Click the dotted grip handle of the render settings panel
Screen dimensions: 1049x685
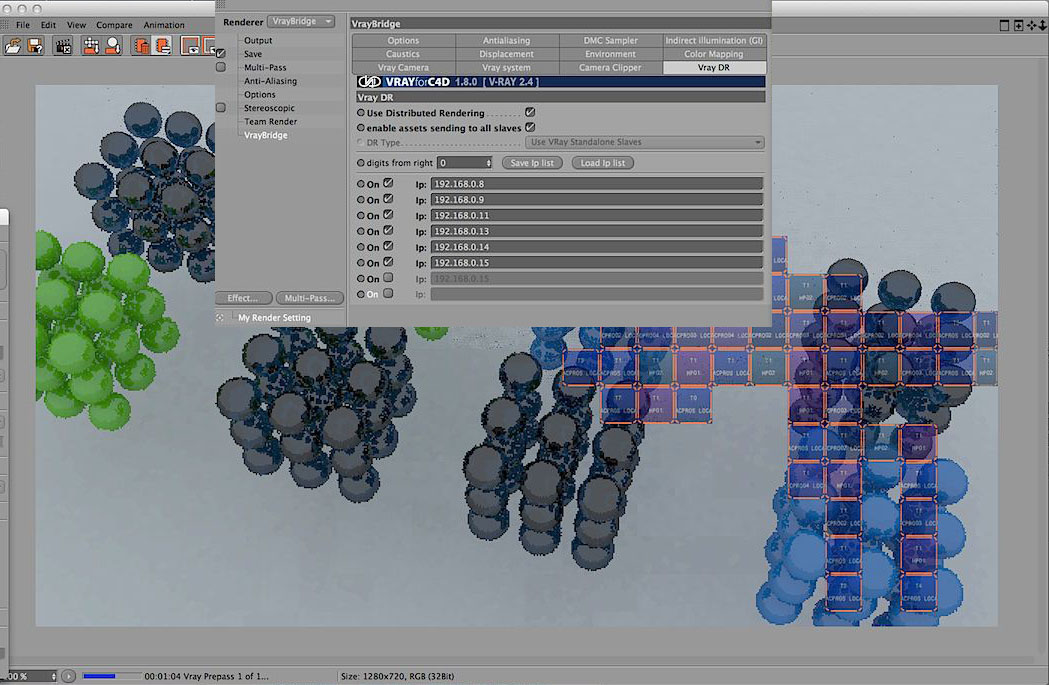[220, 5]
